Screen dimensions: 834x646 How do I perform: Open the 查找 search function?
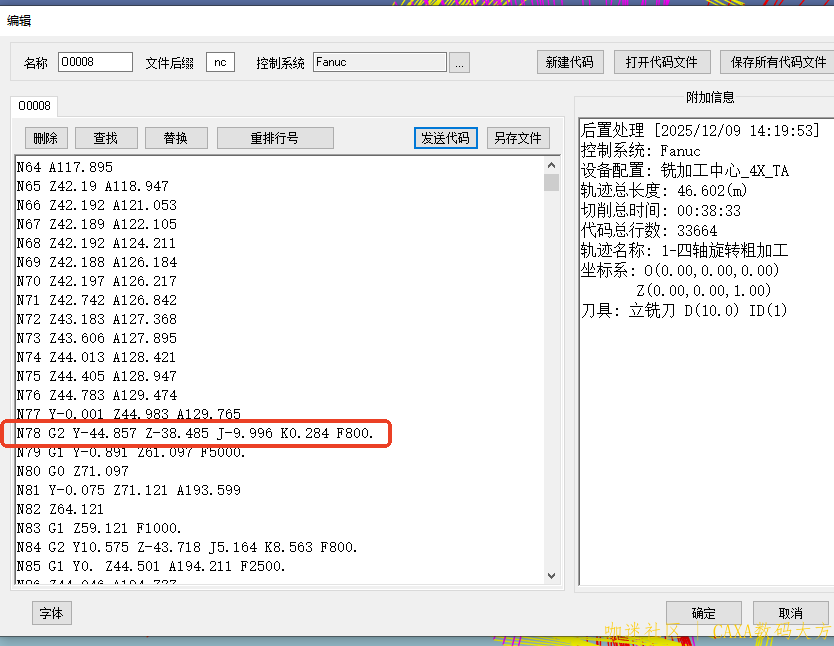click(106, 137)
